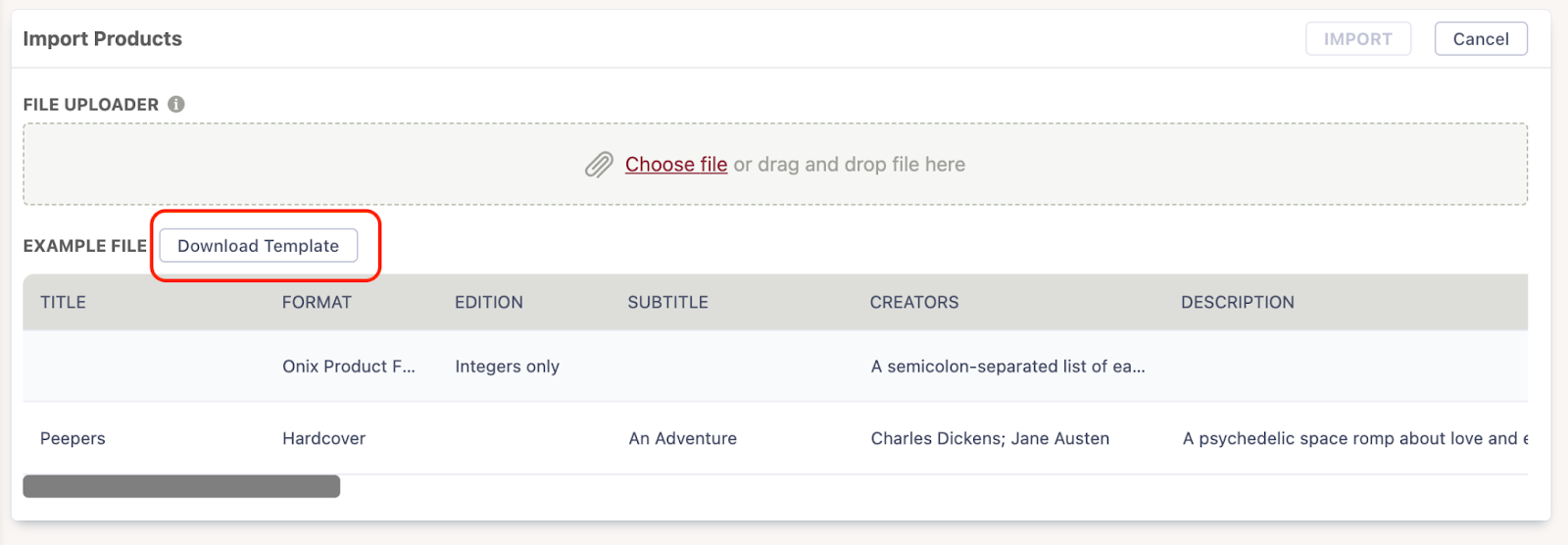Select the Peepers title cell
Screen dimensions: 1568x545
click(73, 438)
